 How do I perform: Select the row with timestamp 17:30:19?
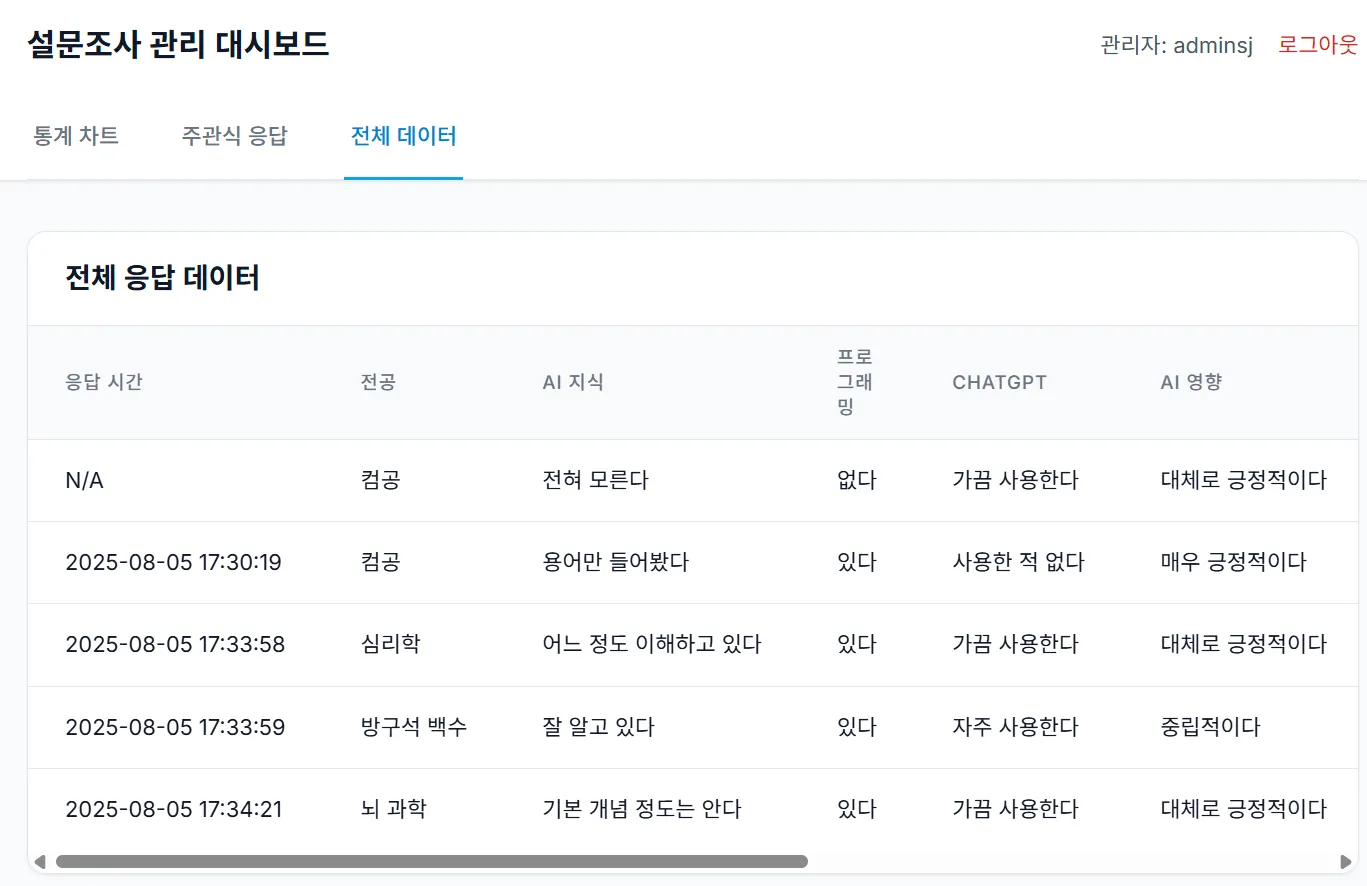[x=173, y=562]
